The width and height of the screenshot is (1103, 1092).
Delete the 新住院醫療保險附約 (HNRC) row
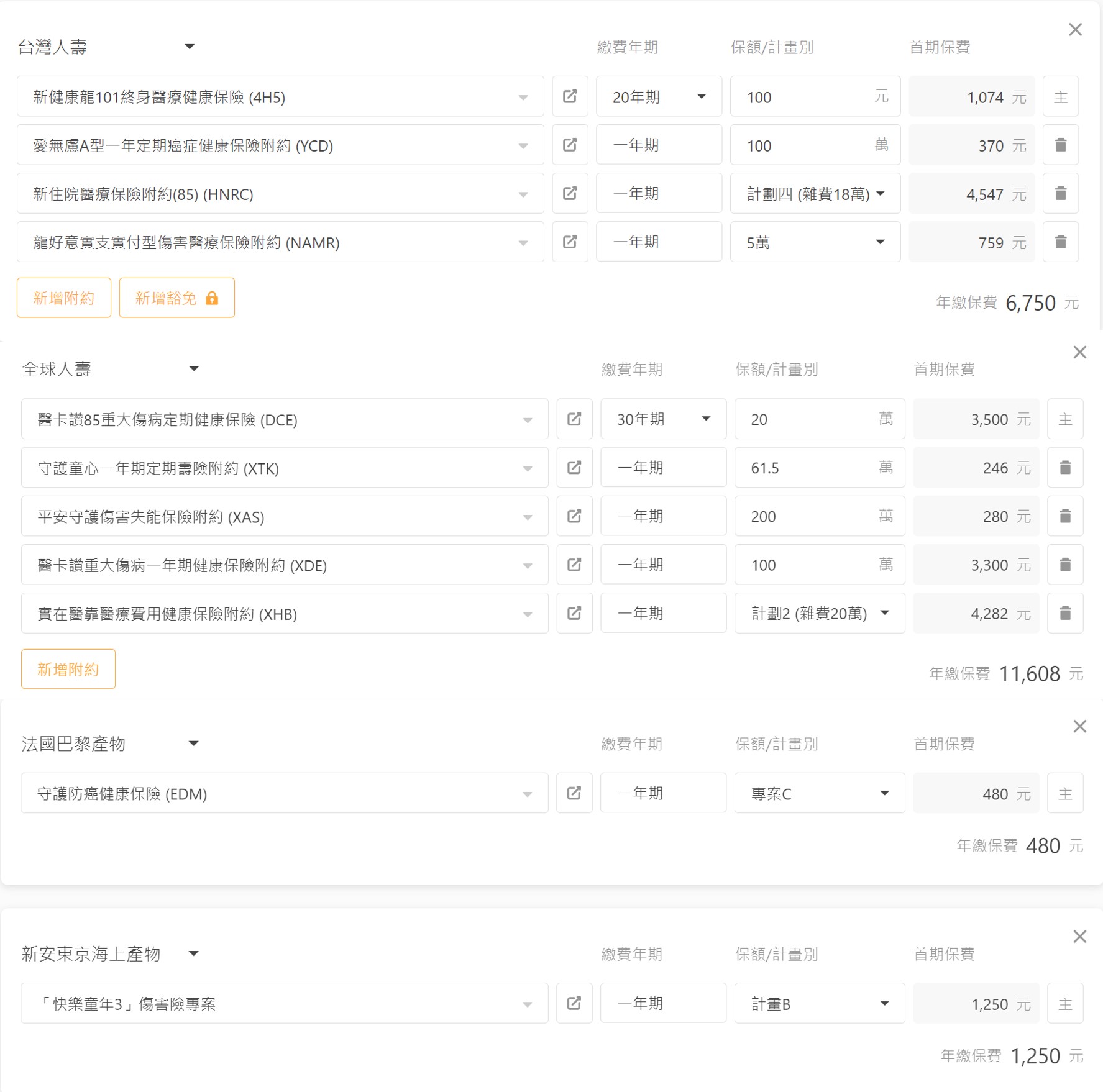point(1061,193)
